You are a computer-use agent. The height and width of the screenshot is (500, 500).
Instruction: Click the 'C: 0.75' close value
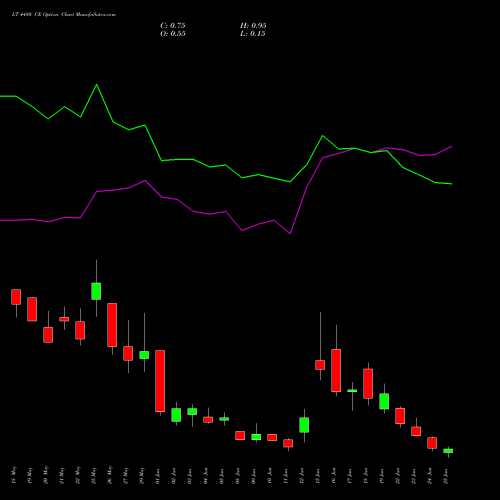pos(173,26)
